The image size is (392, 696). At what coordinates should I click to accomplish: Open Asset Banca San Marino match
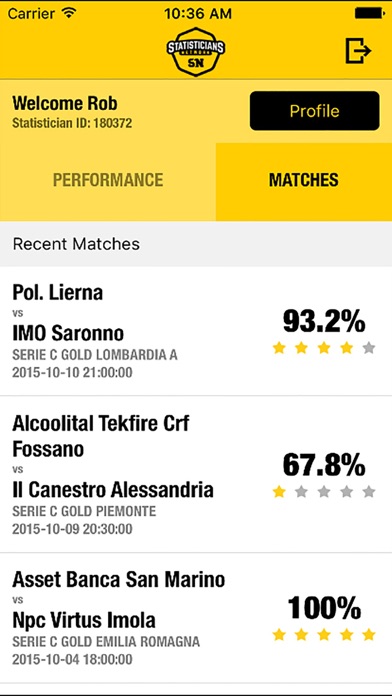[x=196, y=618]
